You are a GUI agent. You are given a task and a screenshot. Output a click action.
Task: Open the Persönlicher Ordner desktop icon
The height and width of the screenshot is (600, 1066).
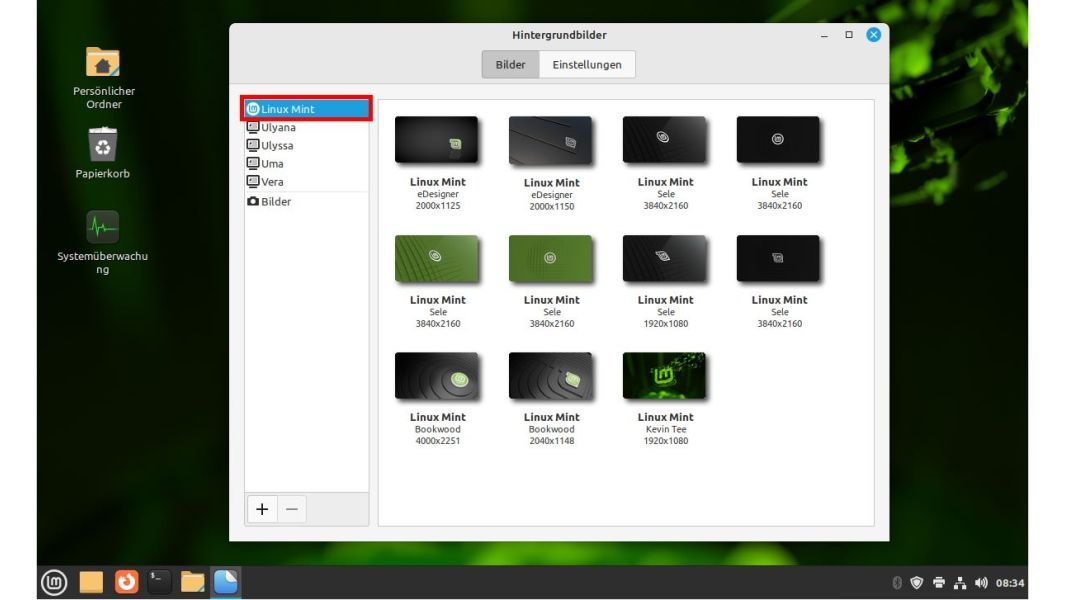coord(103,77)
